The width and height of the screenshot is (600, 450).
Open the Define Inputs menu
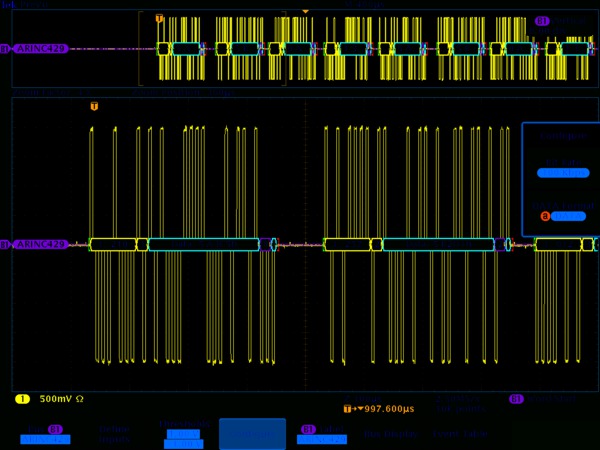click(x=115, y=434)
